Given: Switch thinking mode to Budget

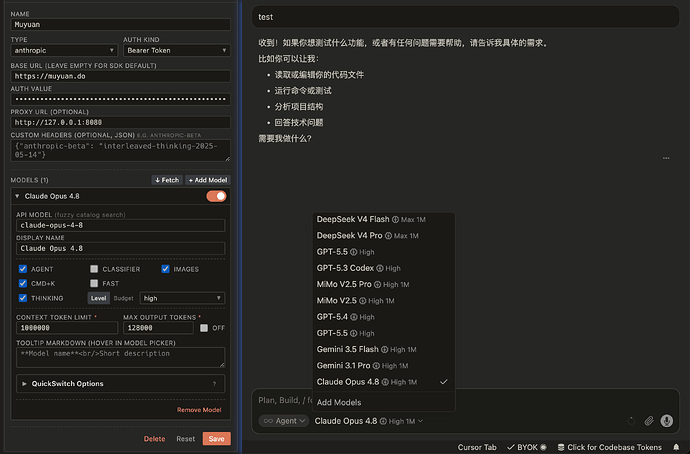Looking at the screenshot, I should (123, 298).
